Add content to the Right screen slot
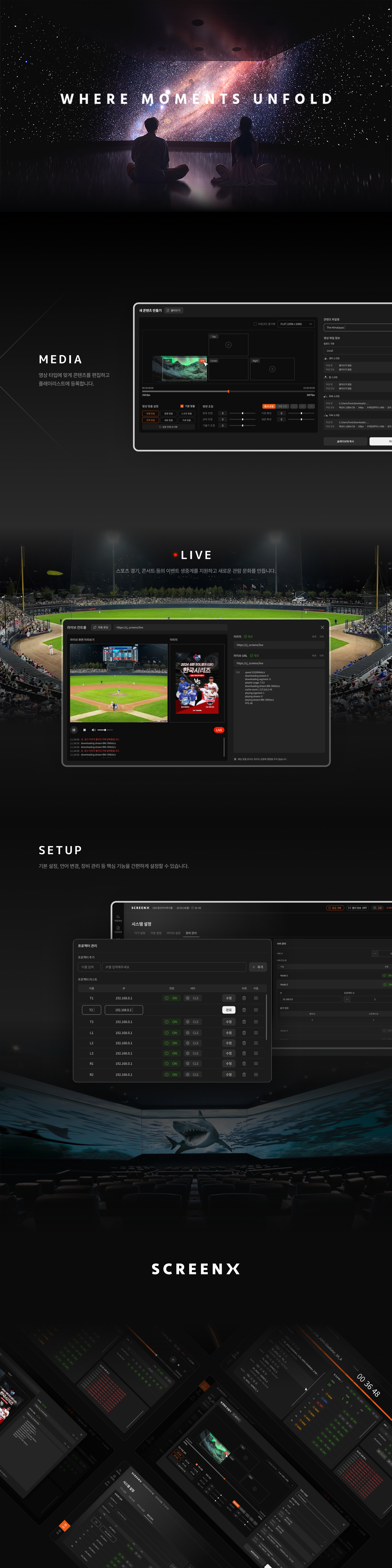Image resolution: width=392 pixels, height=1568 pixels. point(272,369)
